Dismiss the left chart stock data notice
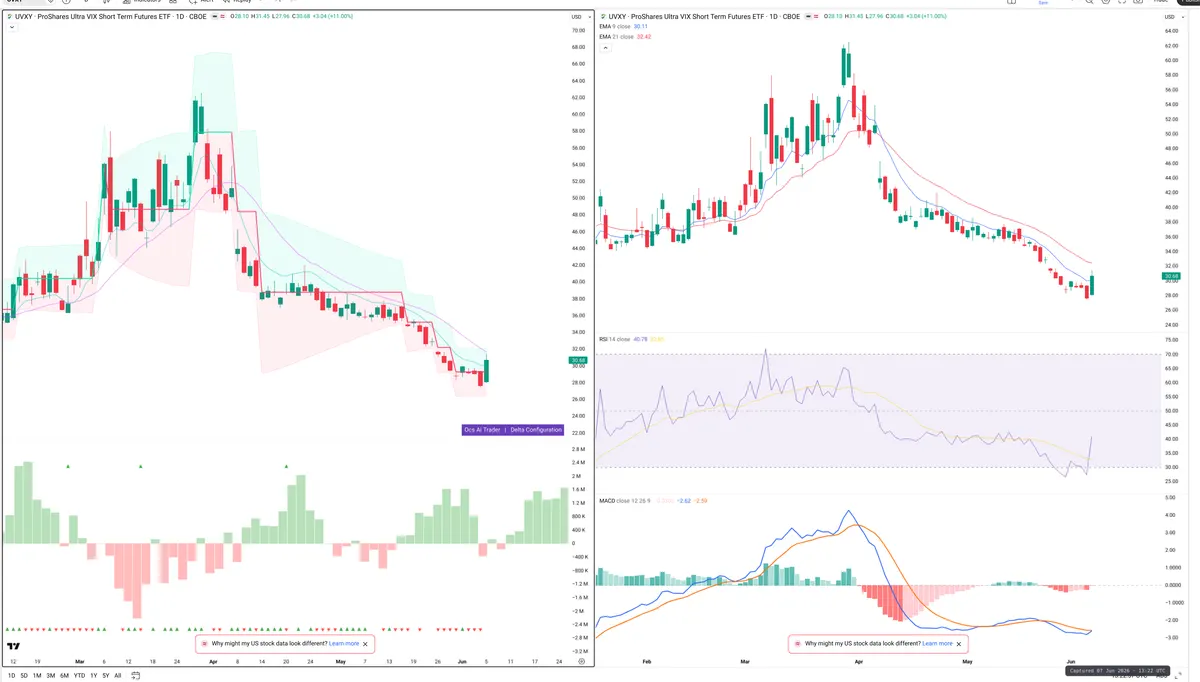 [366, 644]
